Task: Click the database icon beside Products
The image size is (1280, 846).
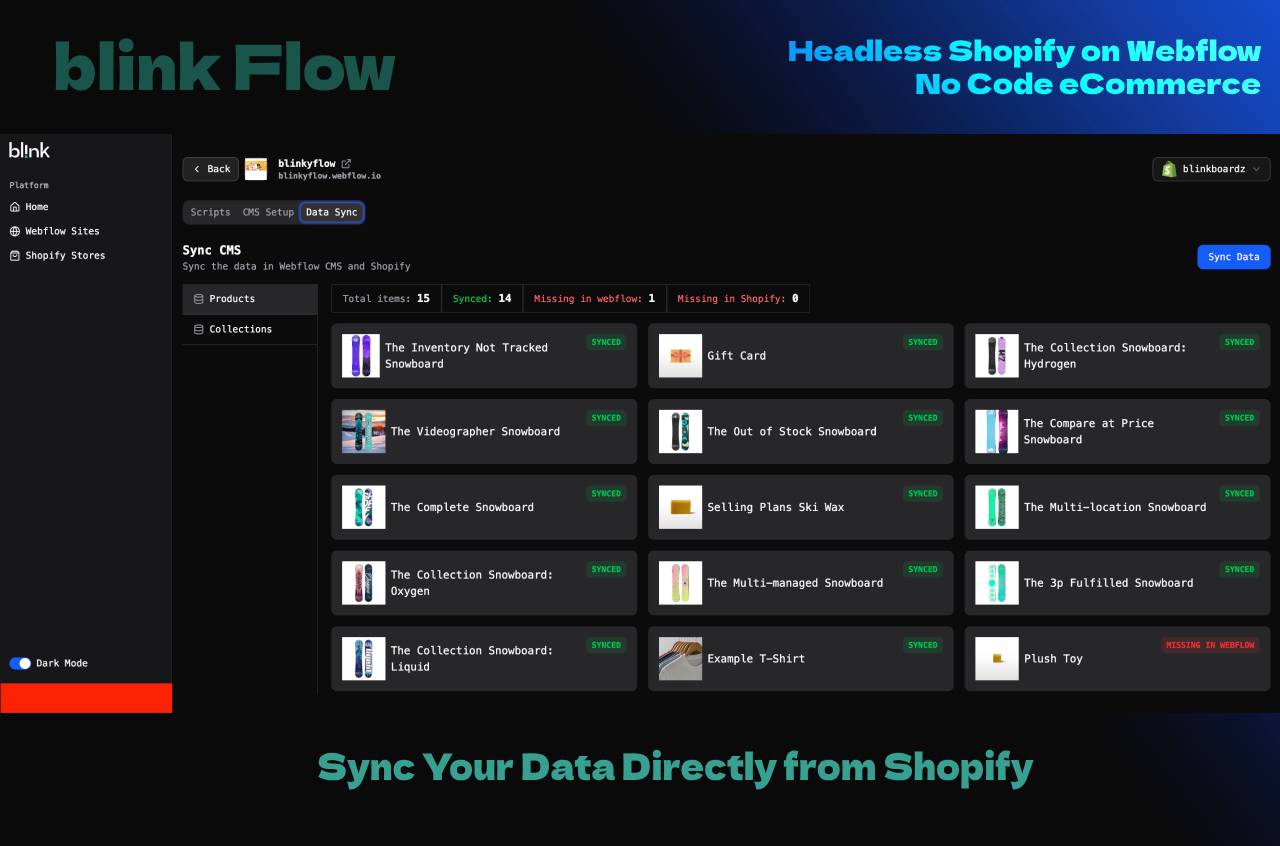Action: pyautogui.click(x=198, y=298)
